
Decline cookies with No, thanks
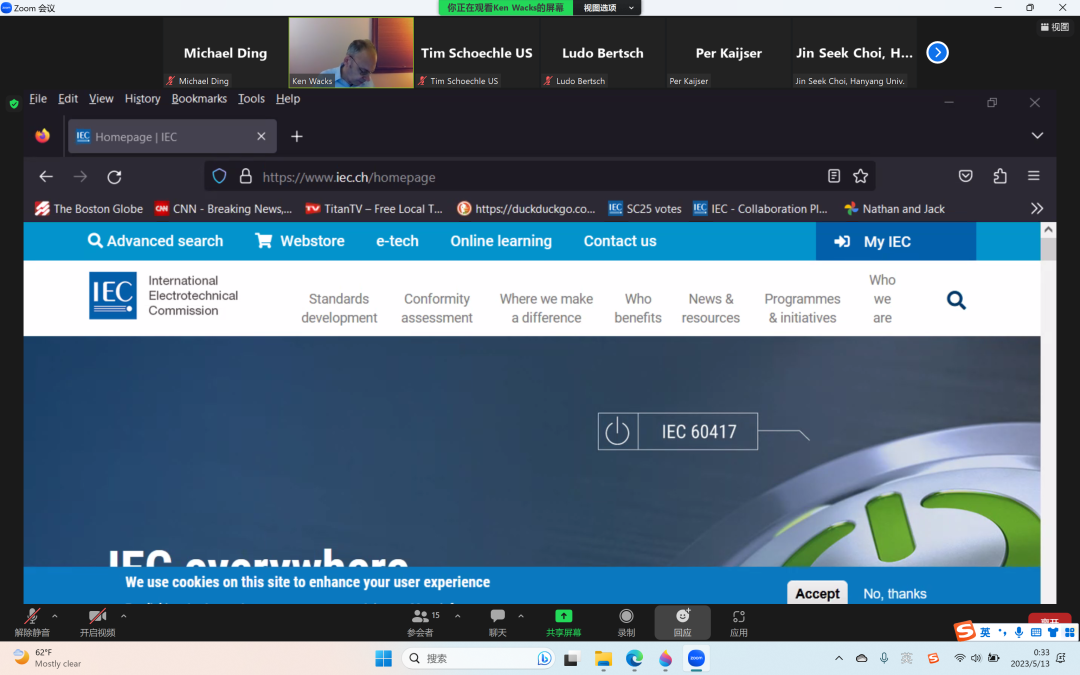pos(895,593)
